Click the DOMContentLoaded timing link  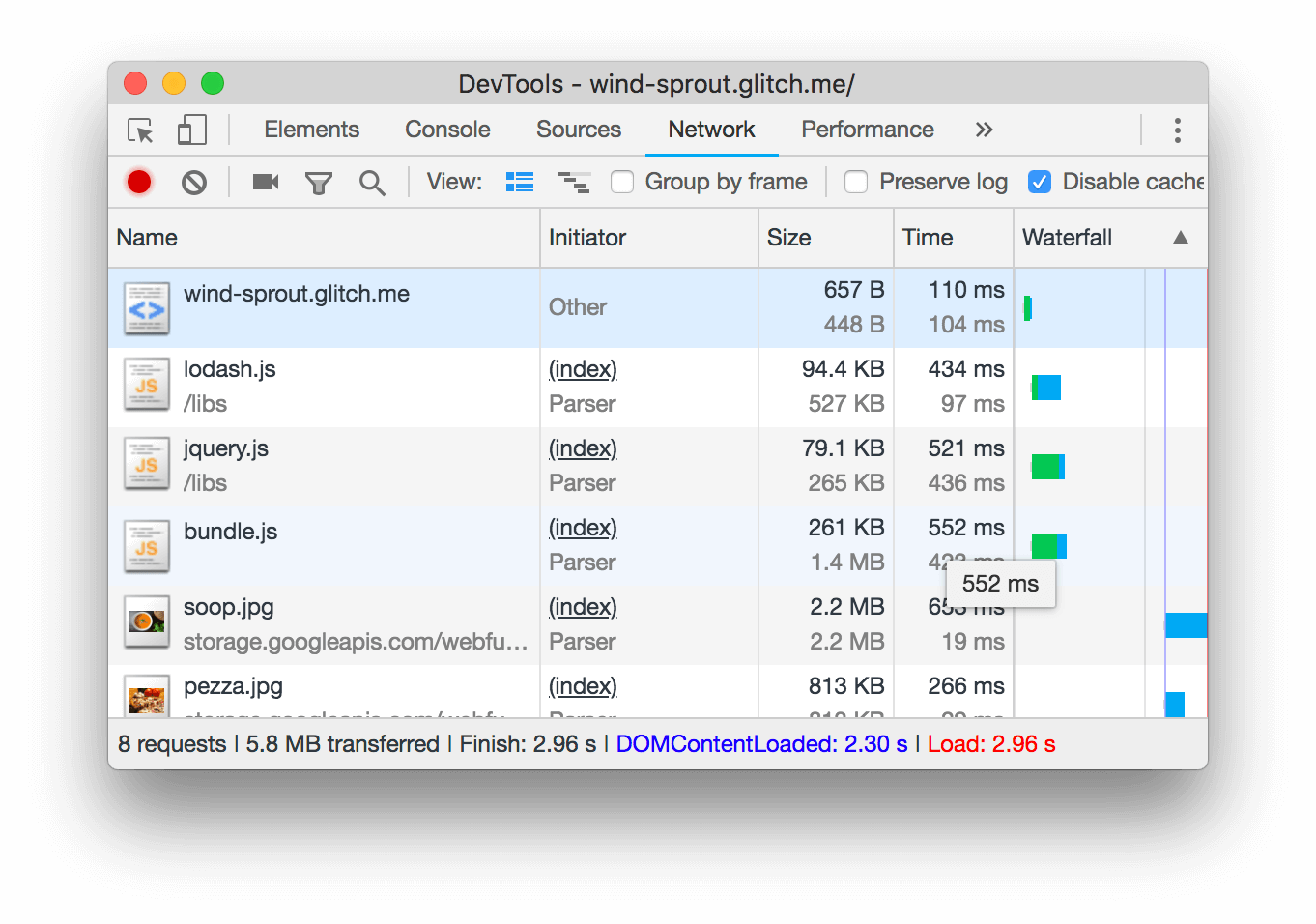click(x=760, y=744)
